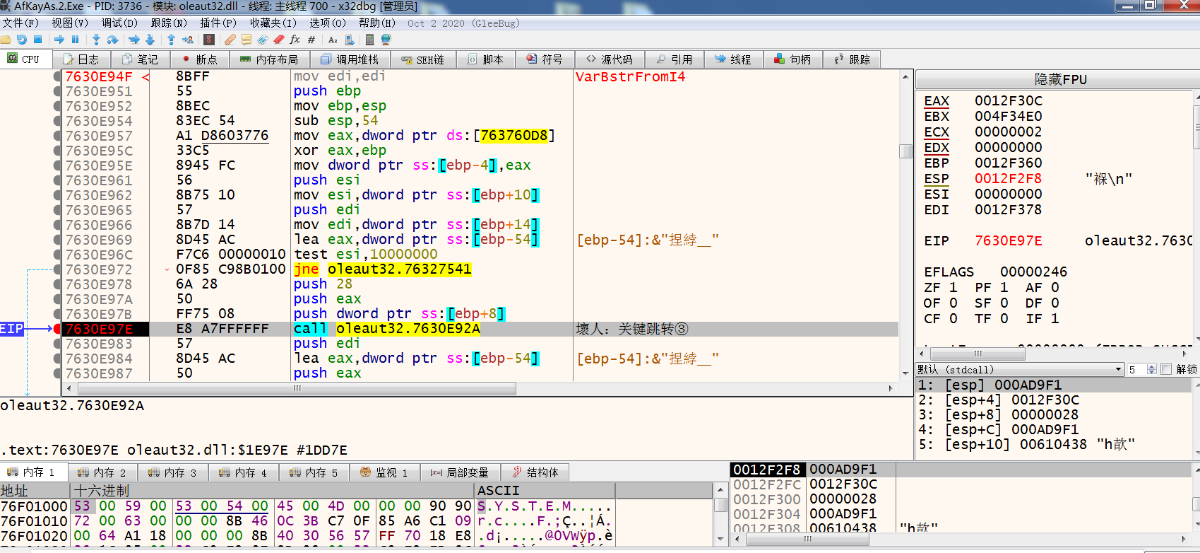Select the 内存 3 dump tab

click(172, 472)
